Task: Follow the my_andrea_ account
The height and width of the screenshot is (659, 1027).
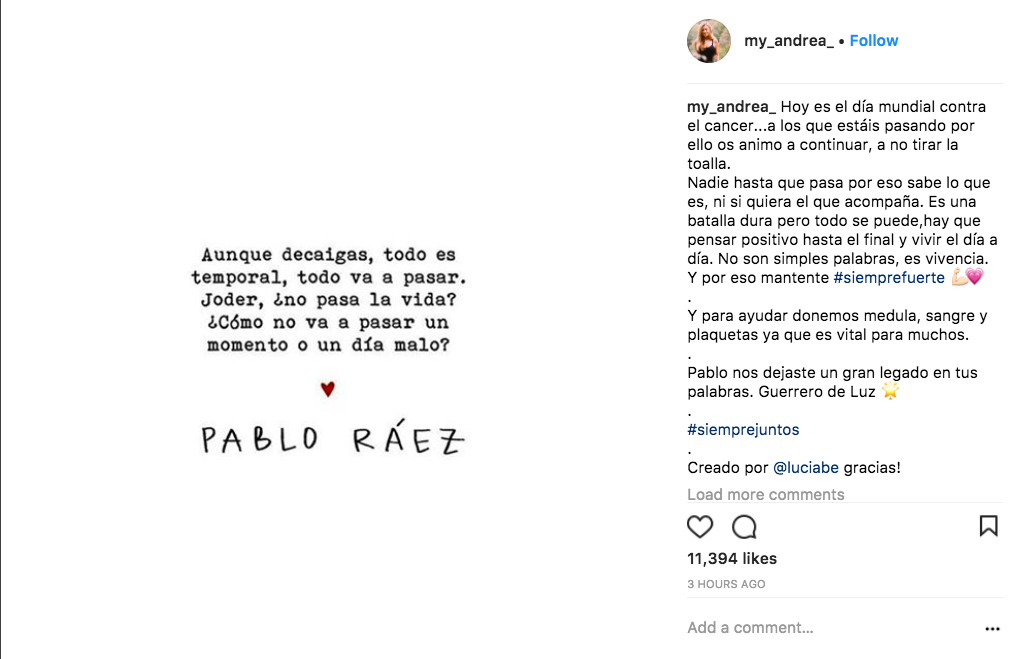Action: [x=873, y=41]
